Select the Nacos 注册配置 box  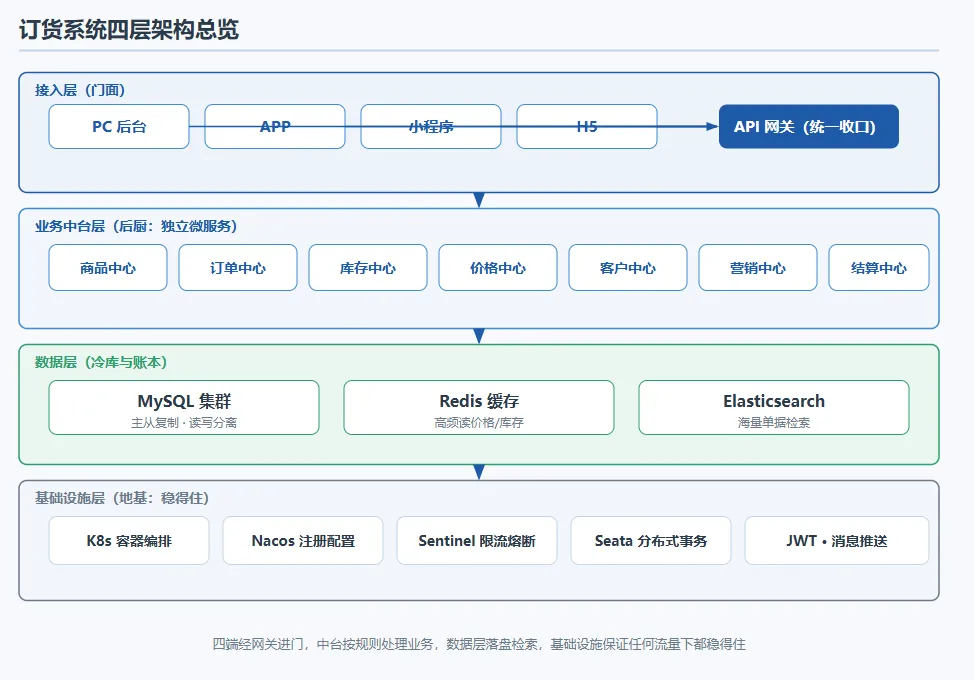(303, 540)
